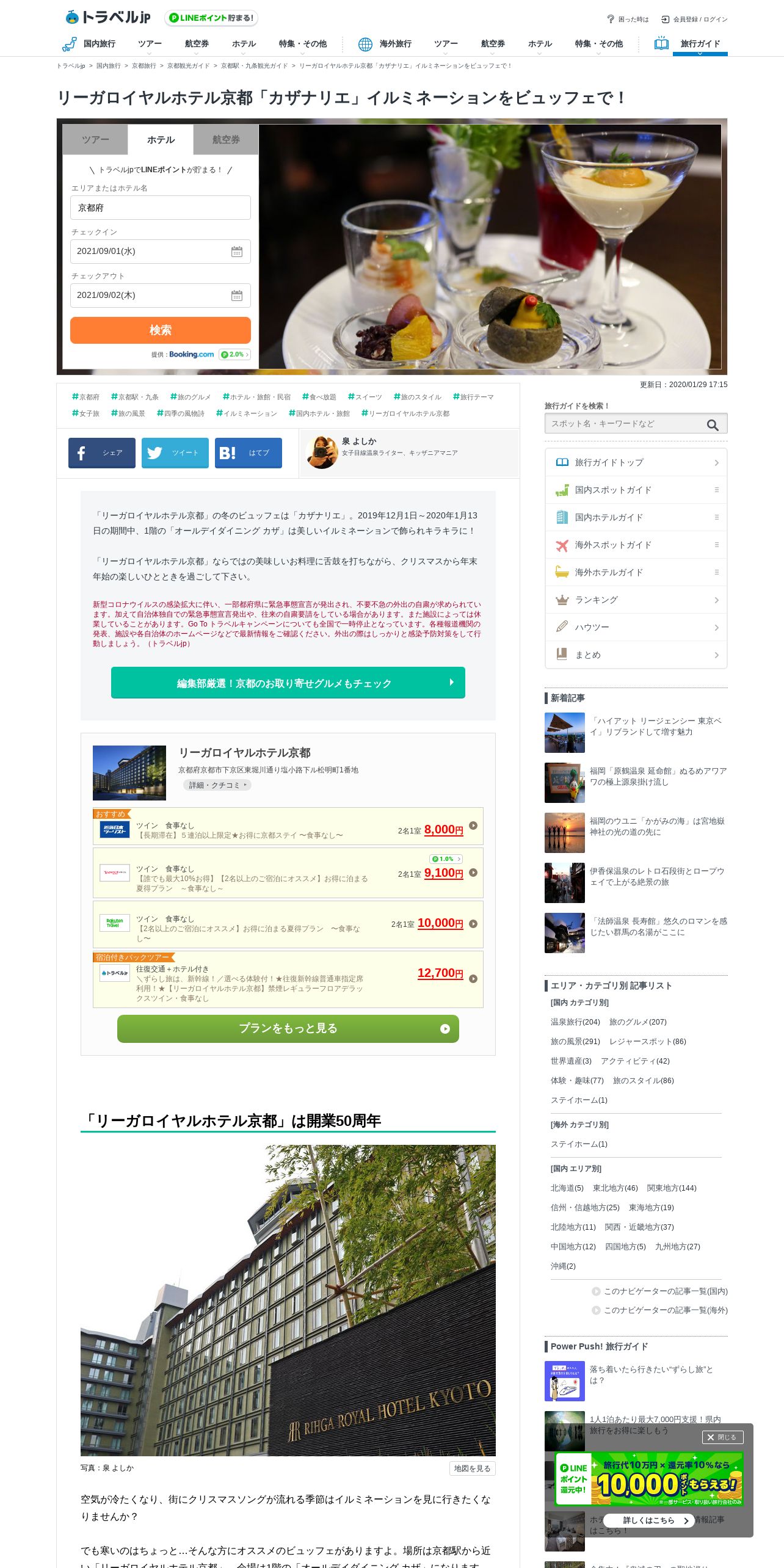784x1568 pixels.
Task: Expand 海外スポットガイド sidebar item
Action: tap(636, 545)
